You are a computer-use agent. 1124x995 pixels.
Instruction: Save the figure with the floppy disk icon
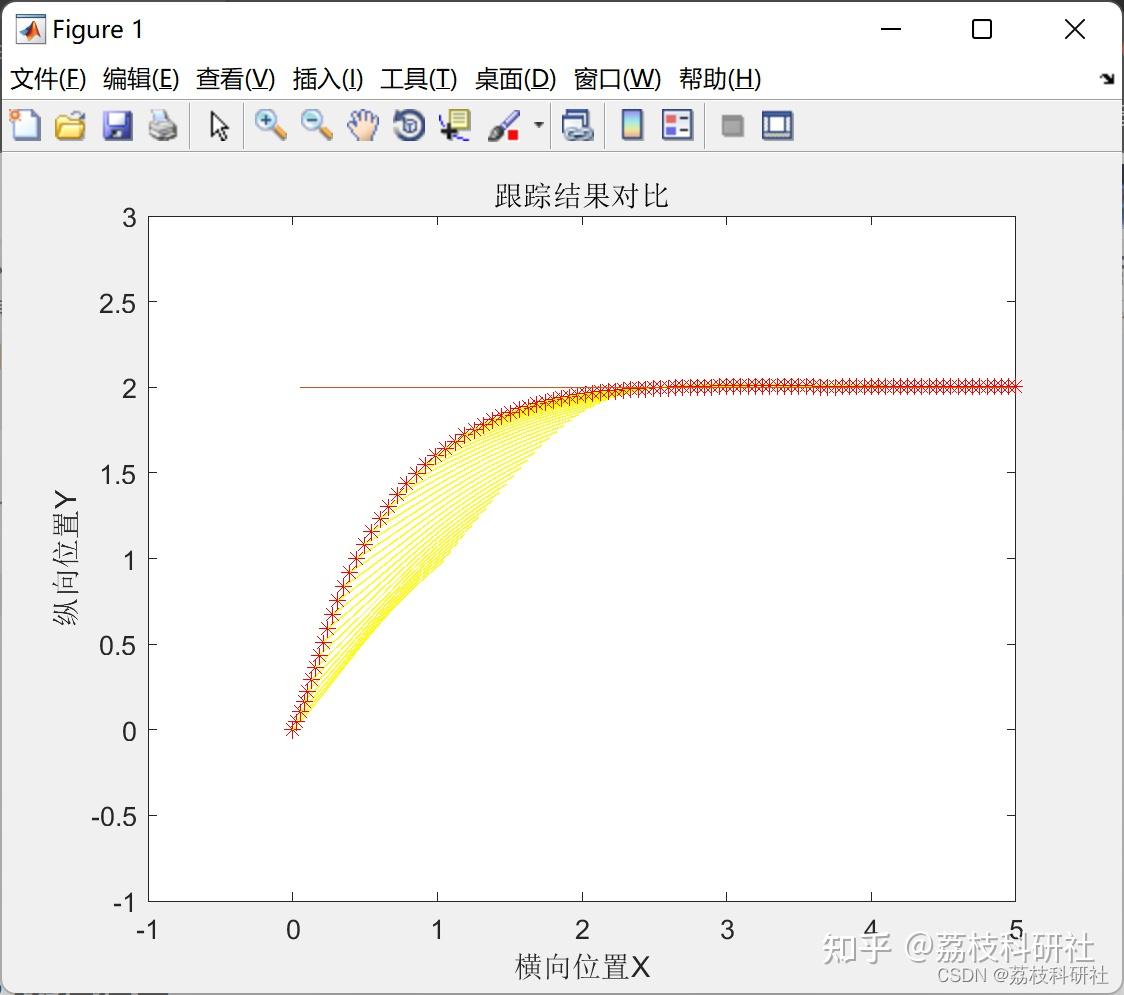click(117, 125)
